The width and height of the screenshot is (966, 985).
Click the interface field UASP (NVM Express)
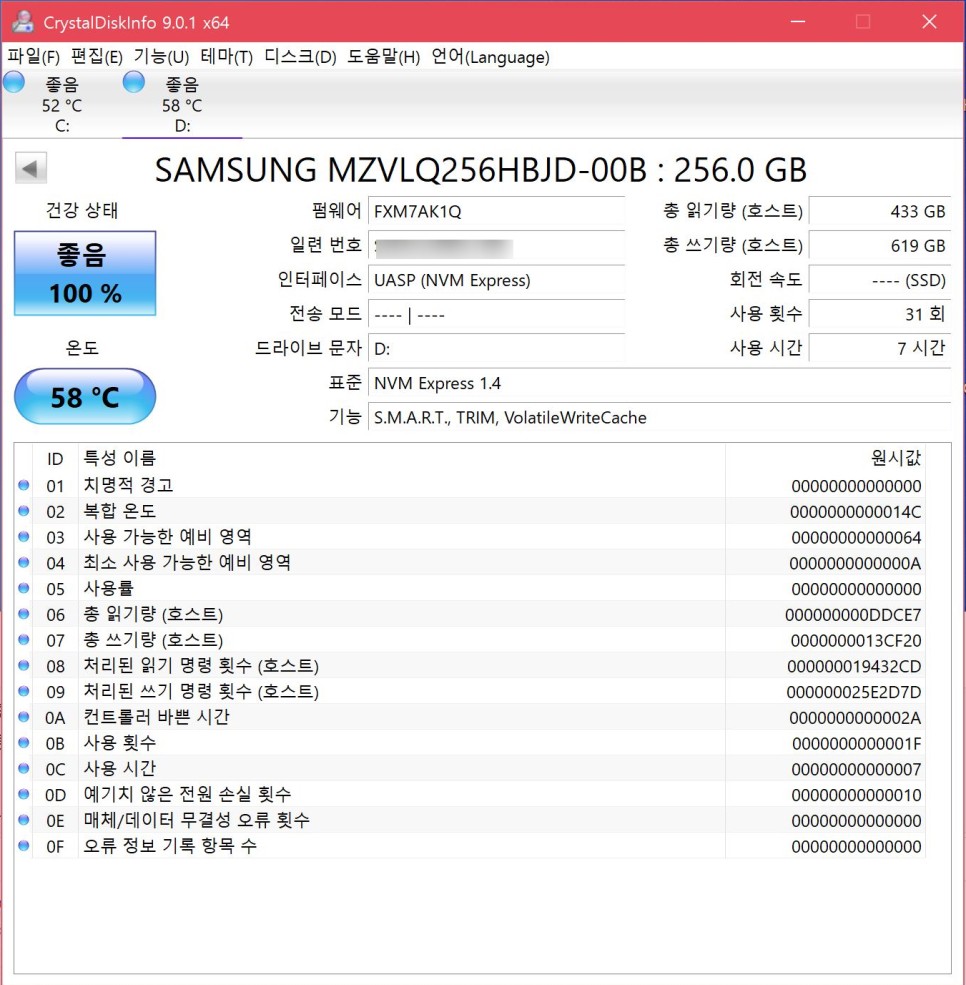[496, 280]
